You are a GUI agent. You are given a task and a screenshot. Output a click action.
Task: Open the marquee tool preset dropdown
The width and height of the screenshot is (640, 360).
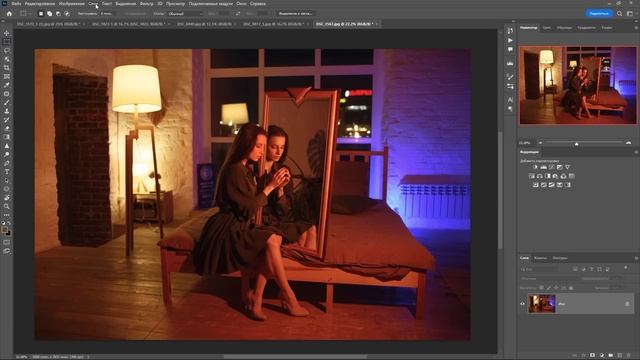click(25, 13)
